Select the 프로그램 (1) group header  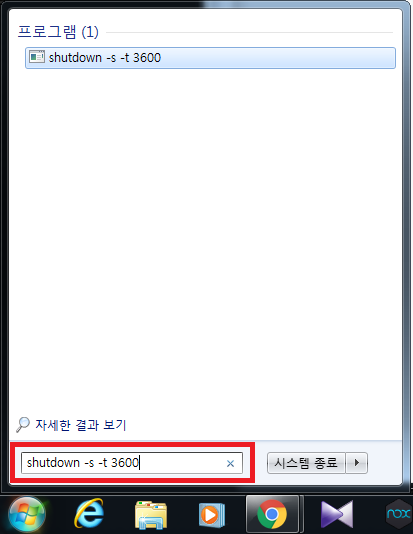point(58,32)
